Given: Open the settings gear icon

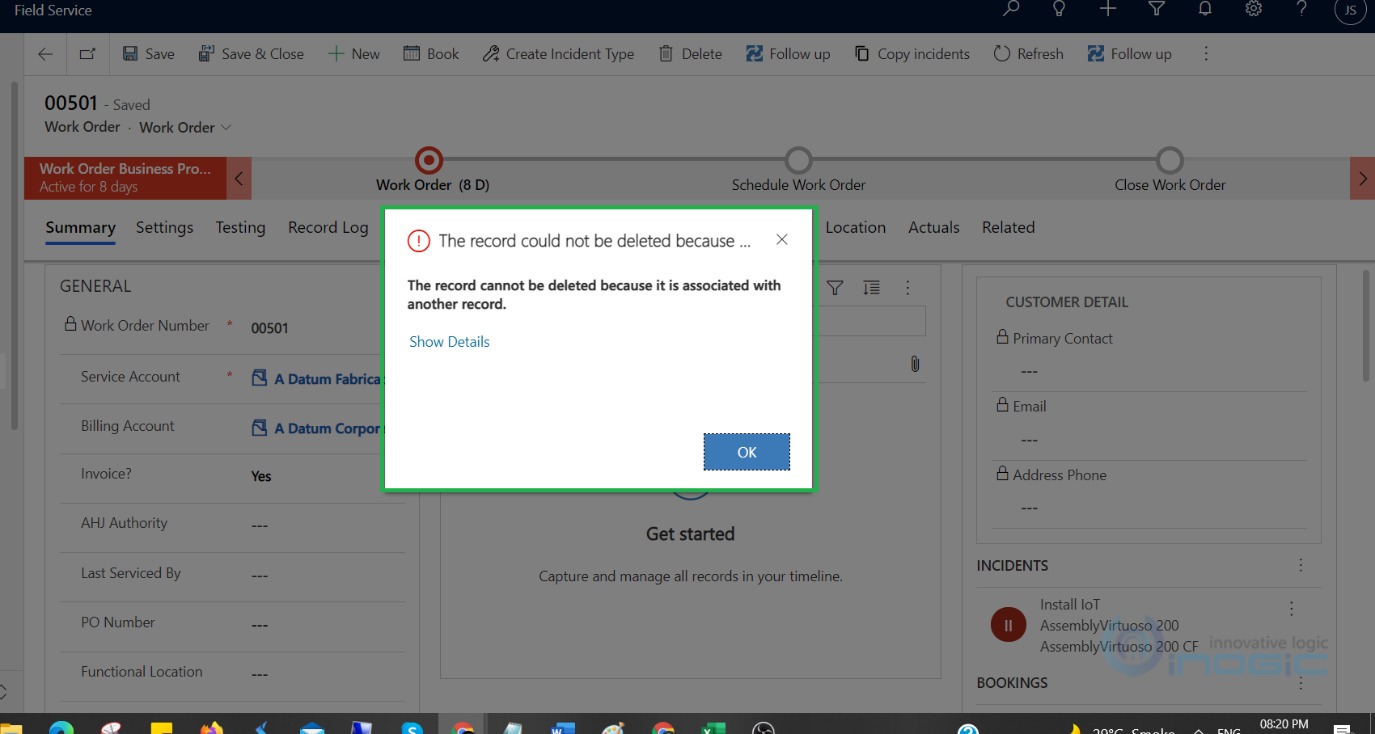Looking at the screenshot, I should point(1253,9).
